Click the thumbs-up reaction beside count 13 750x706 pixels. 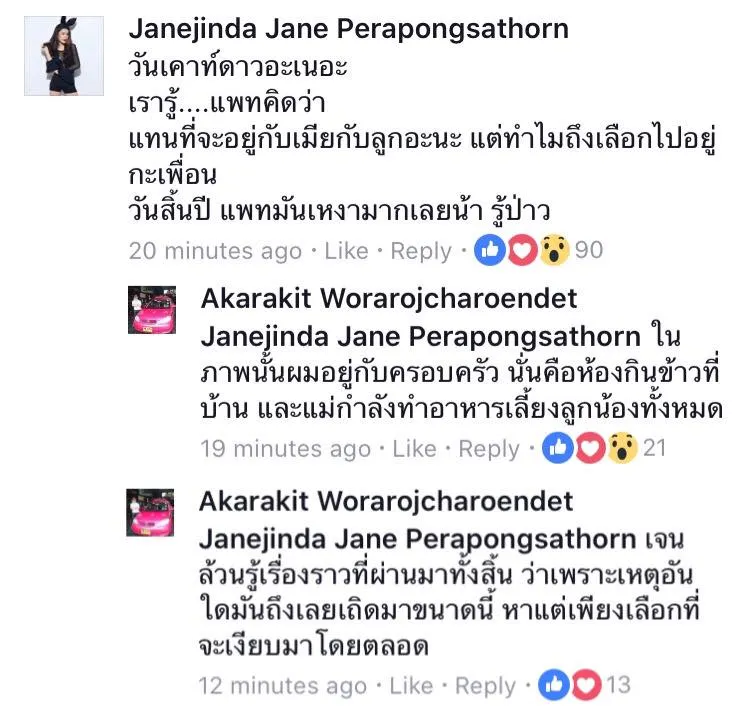coord(554,685)
